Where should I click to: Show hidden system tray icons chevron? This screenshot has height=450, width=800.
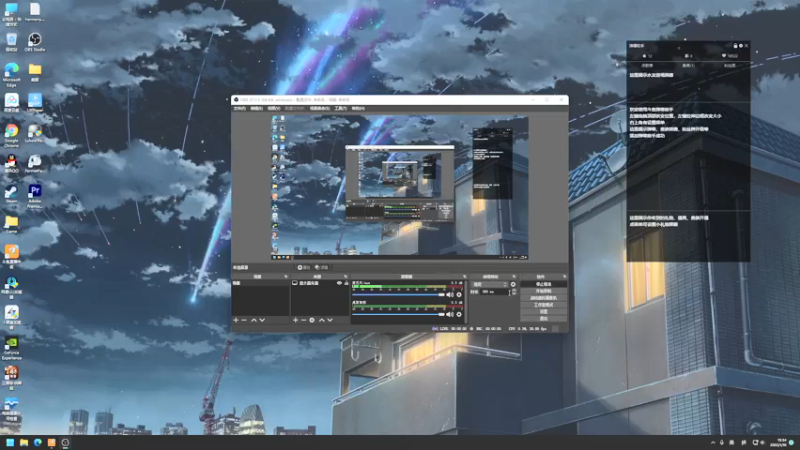[x=713, y=442]
